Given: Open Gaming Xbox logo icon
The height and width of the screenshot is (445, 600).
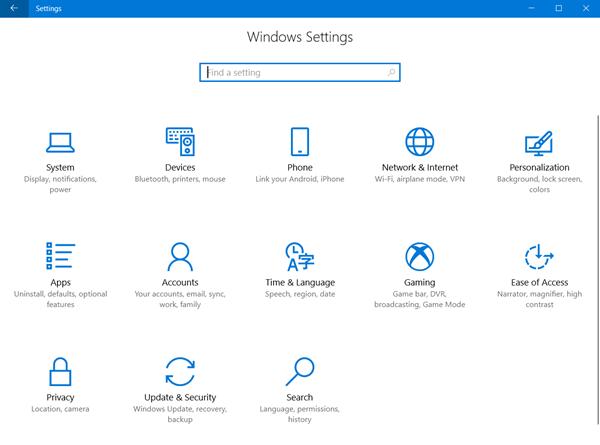Looking at the screenshot, I should coord(419,256).
